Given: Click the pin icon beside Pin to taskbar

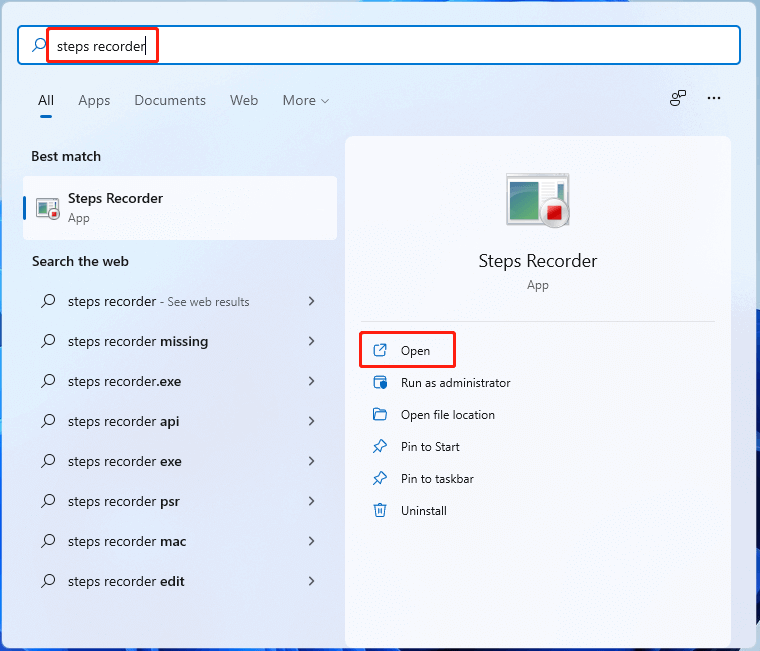Looking at the screenshot, I should tap(380, 478).
